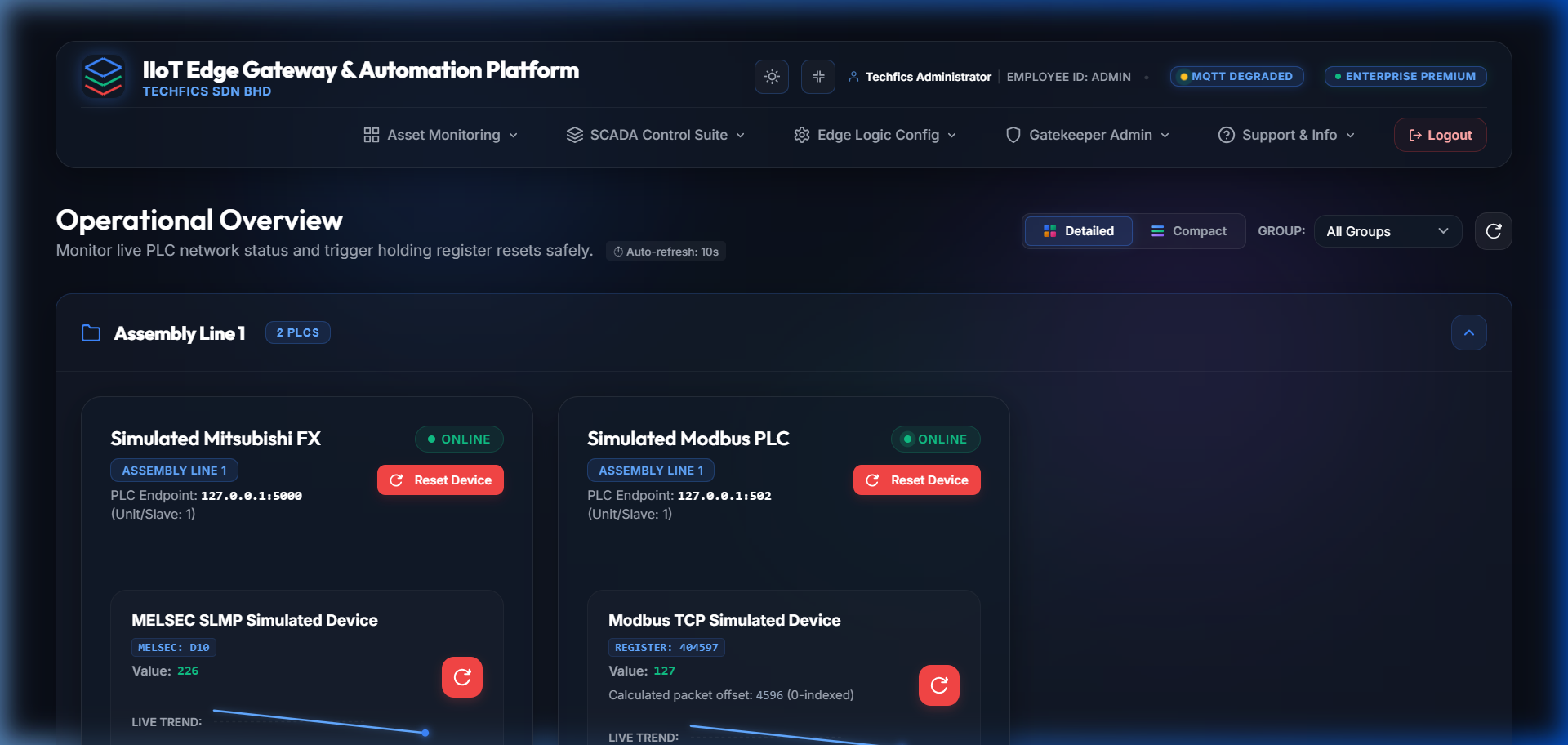Click the user profile icon beside Techfics Administrator
This screenshot has height=745, width=1568.
853,77
